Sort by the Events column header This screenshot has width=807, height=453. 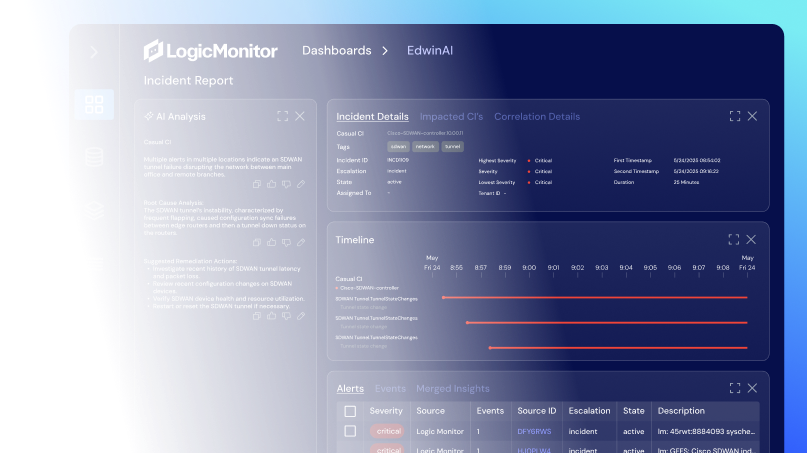(490, 411)
